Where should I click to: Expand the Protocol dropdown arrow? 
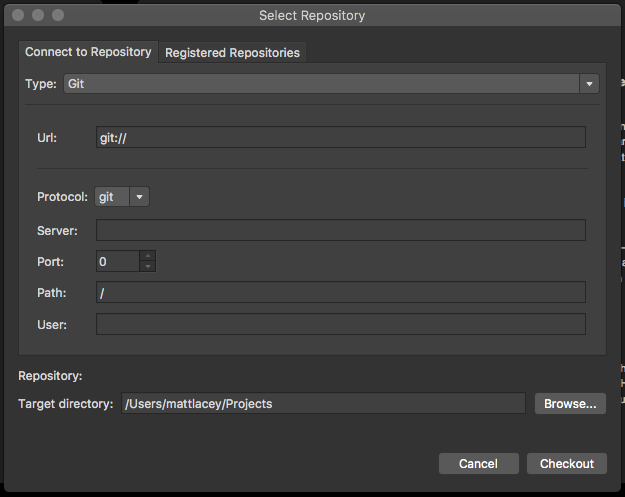click(139, 197)
